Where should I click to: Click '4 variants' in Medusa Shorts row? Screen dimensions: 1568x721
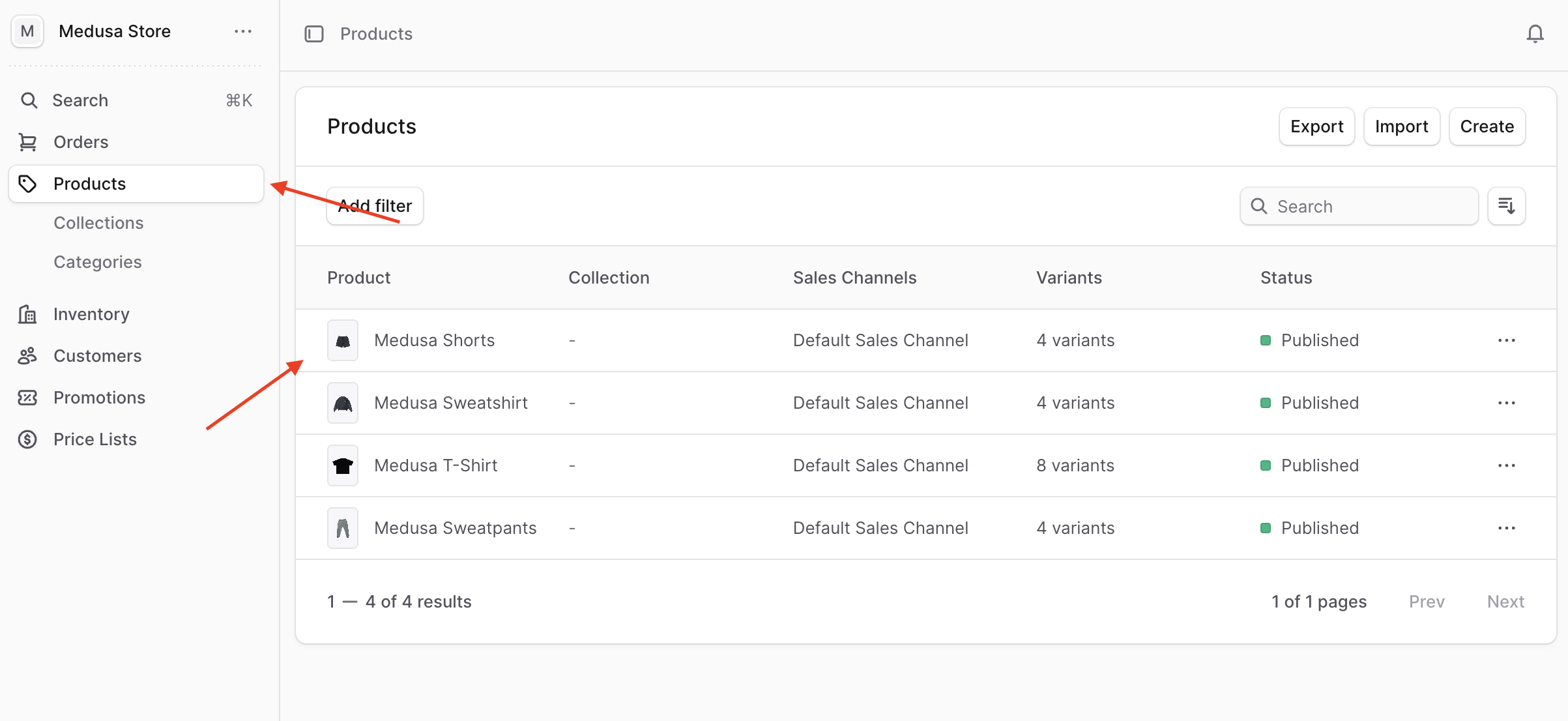pyautogui.click(x=1075, y=340)
